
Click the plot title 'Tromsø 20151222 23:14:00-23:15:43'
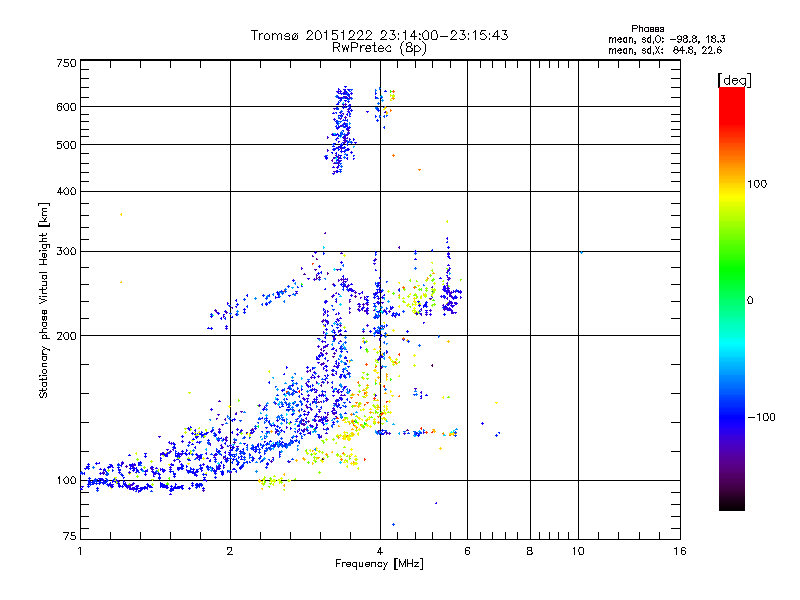(x=379, y=35)
